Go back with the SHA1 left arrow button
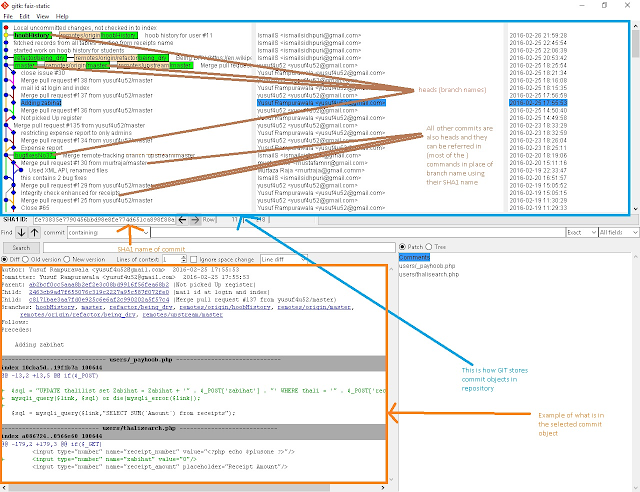 (182, 220)
